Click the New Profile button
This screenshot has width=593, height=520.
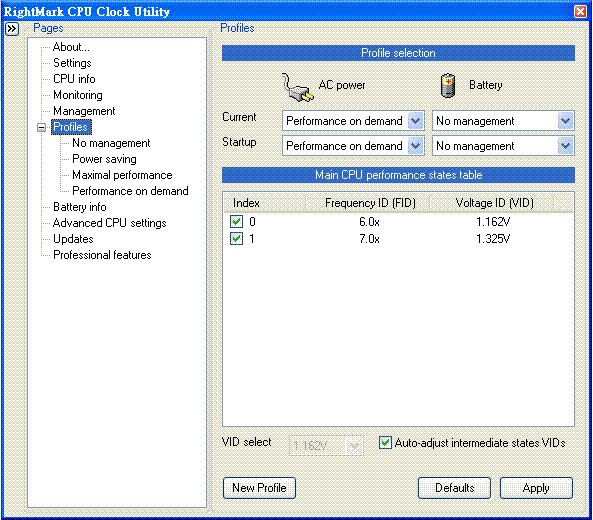click(259, 488)
